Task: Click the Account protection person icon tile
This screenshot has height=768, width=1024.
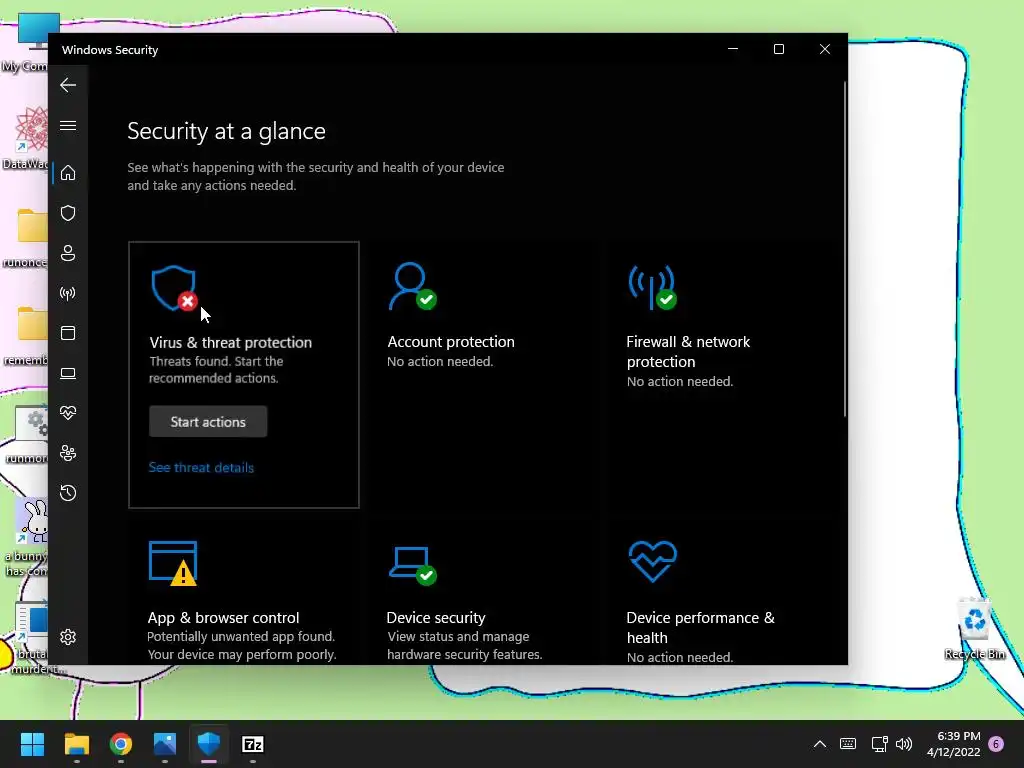Action: 413,286
